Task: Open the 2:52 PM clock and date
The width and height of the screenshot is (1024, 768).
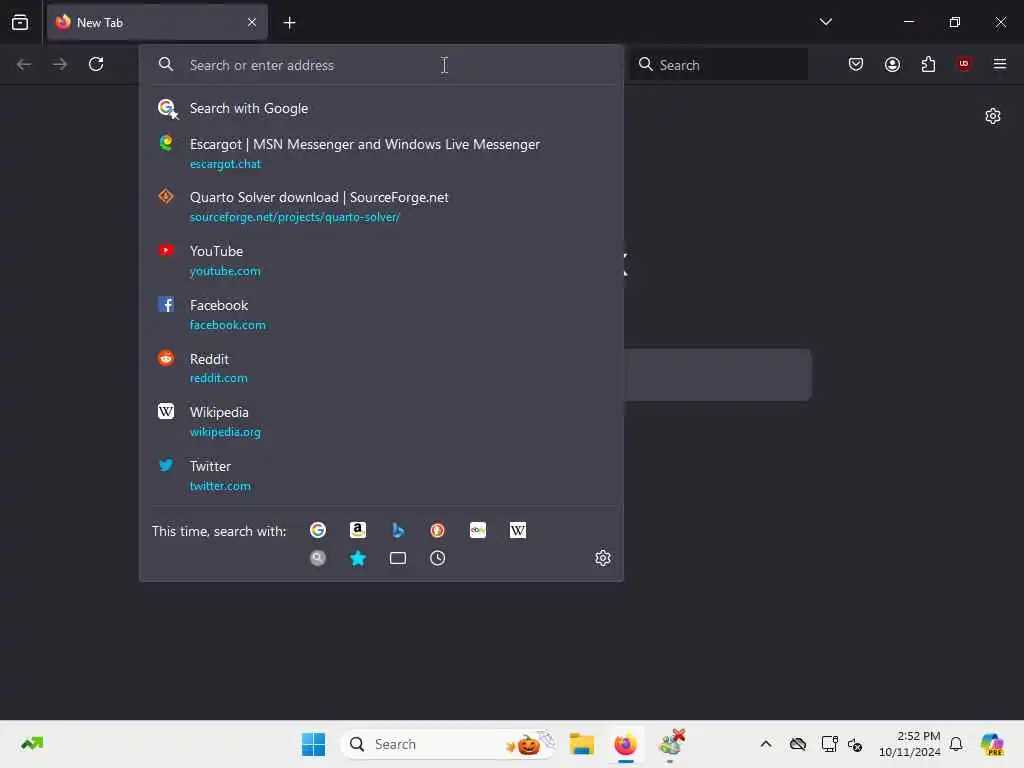Action: [x=910, y=744]
